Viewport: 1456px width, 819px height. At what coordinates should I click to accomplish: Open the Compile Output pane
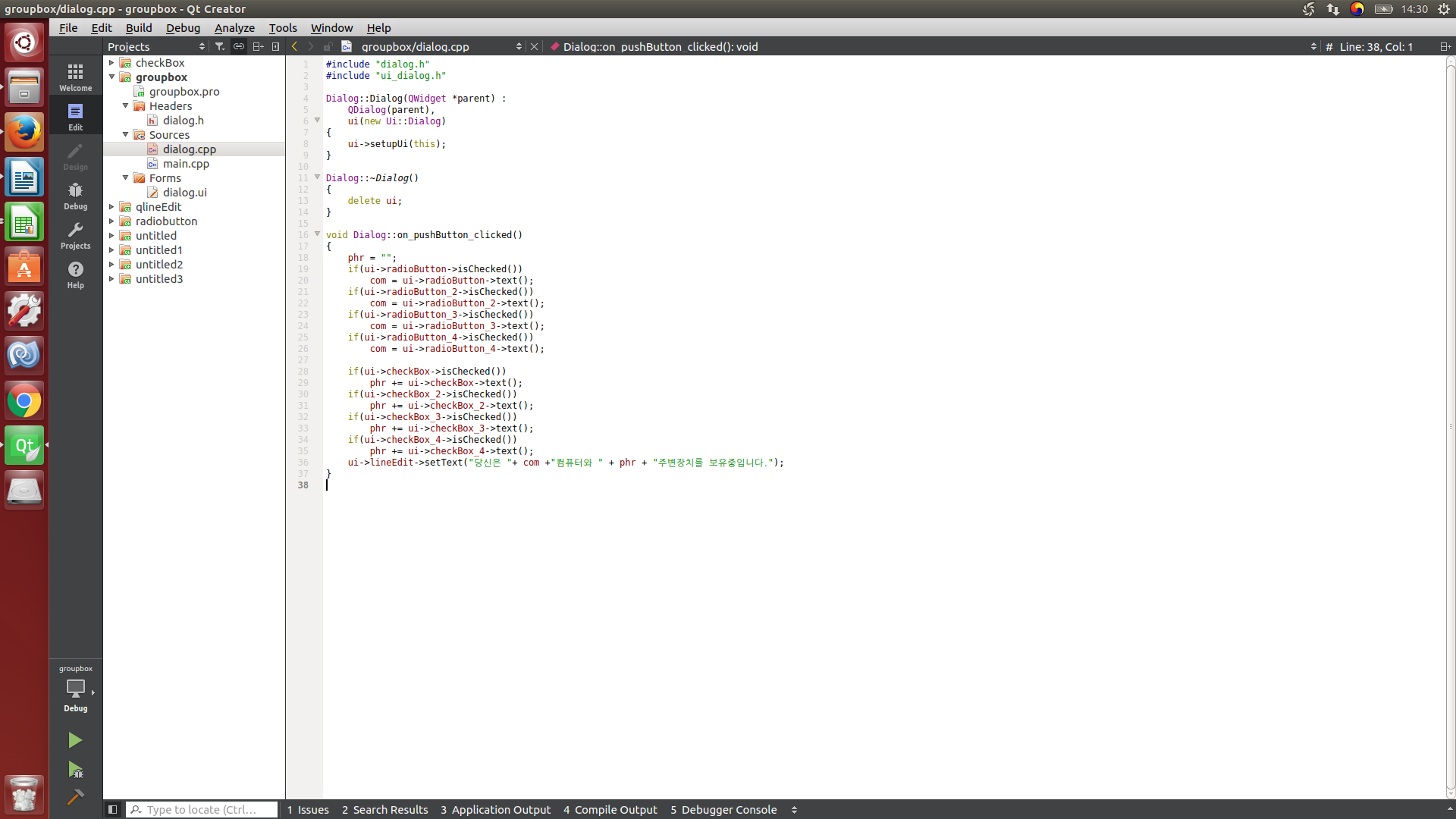(x=610, y=809)
